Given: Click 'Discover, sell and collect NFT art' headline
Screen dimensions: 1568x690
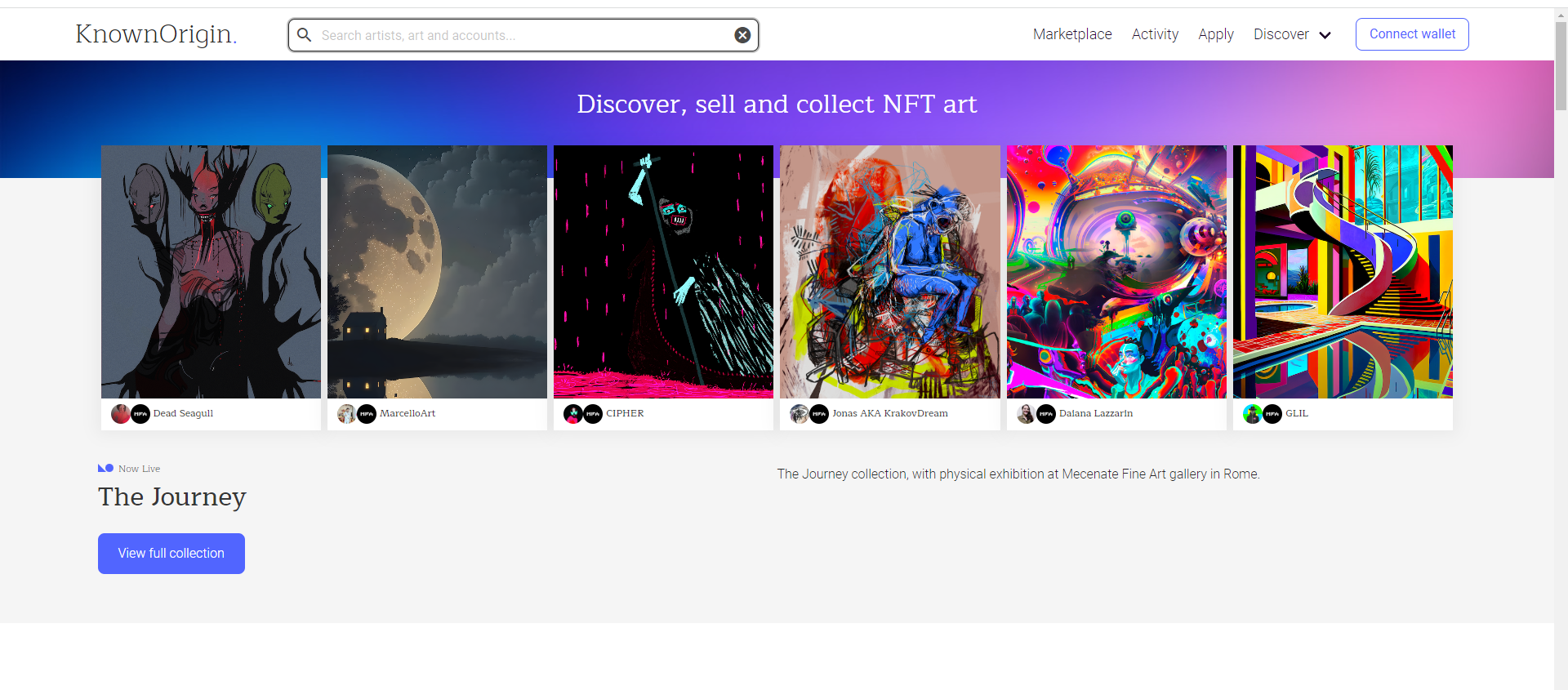Looking at the screenshot, I should 777,104.
